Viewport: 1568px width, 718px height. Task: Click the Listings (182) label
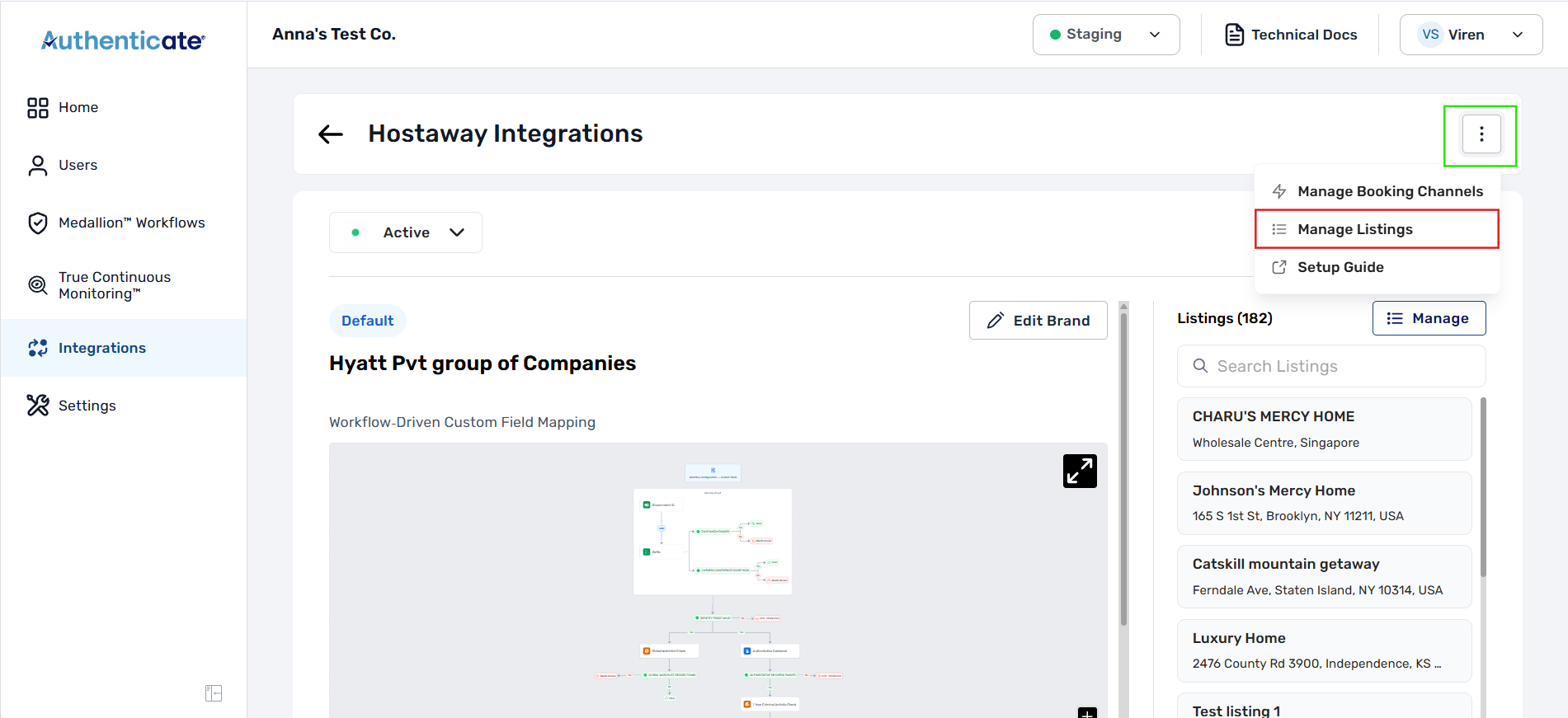pos(1225,318)
